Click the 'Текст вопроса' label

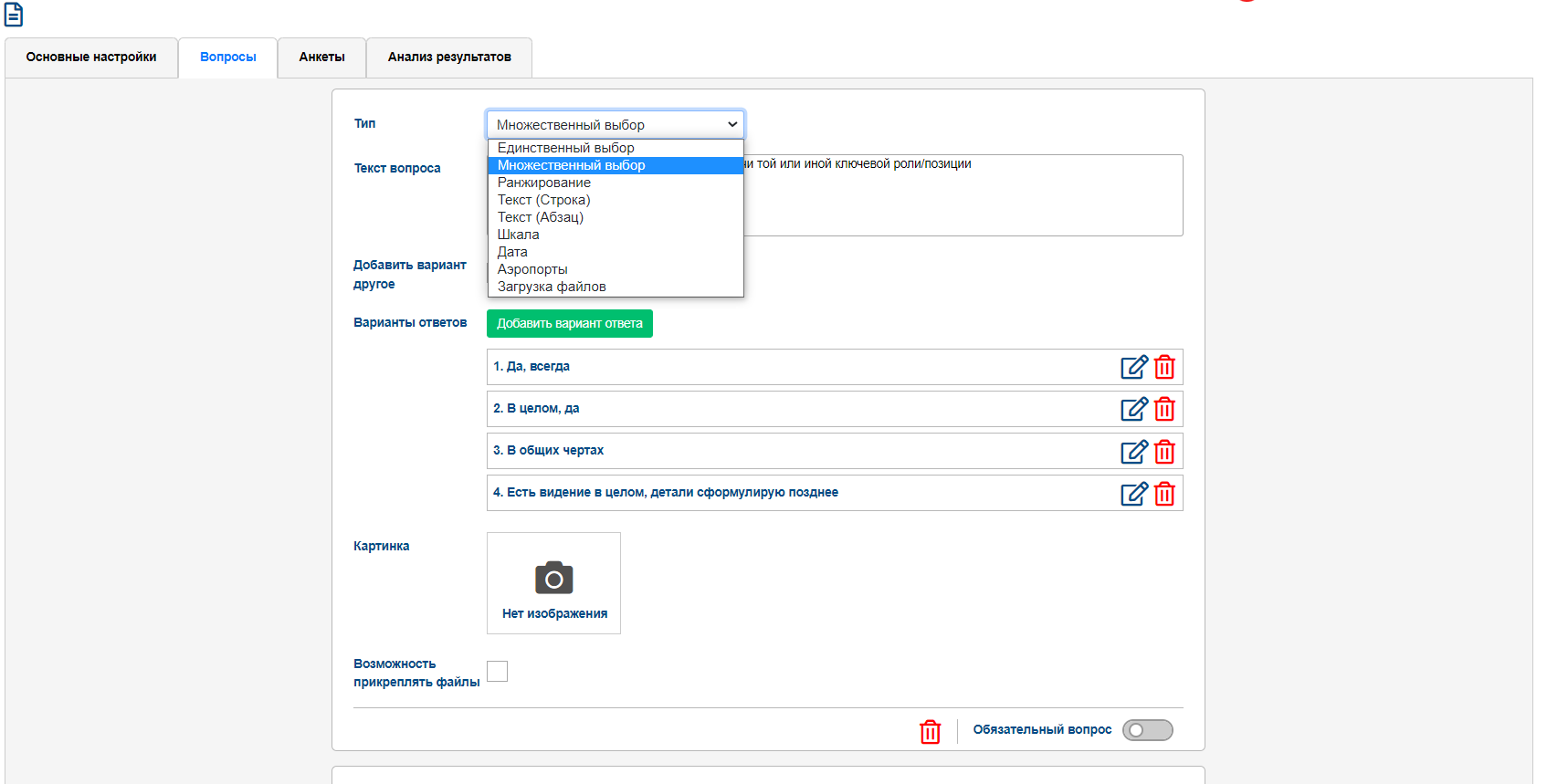[x=397, y=169]
